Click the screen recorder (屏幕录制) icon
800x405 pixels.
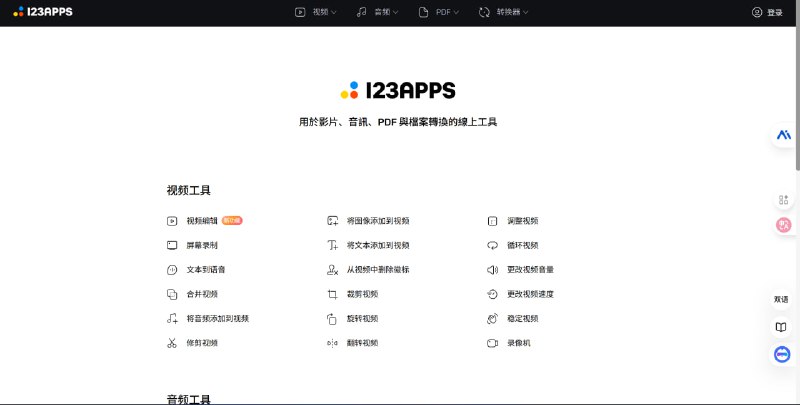172,245
